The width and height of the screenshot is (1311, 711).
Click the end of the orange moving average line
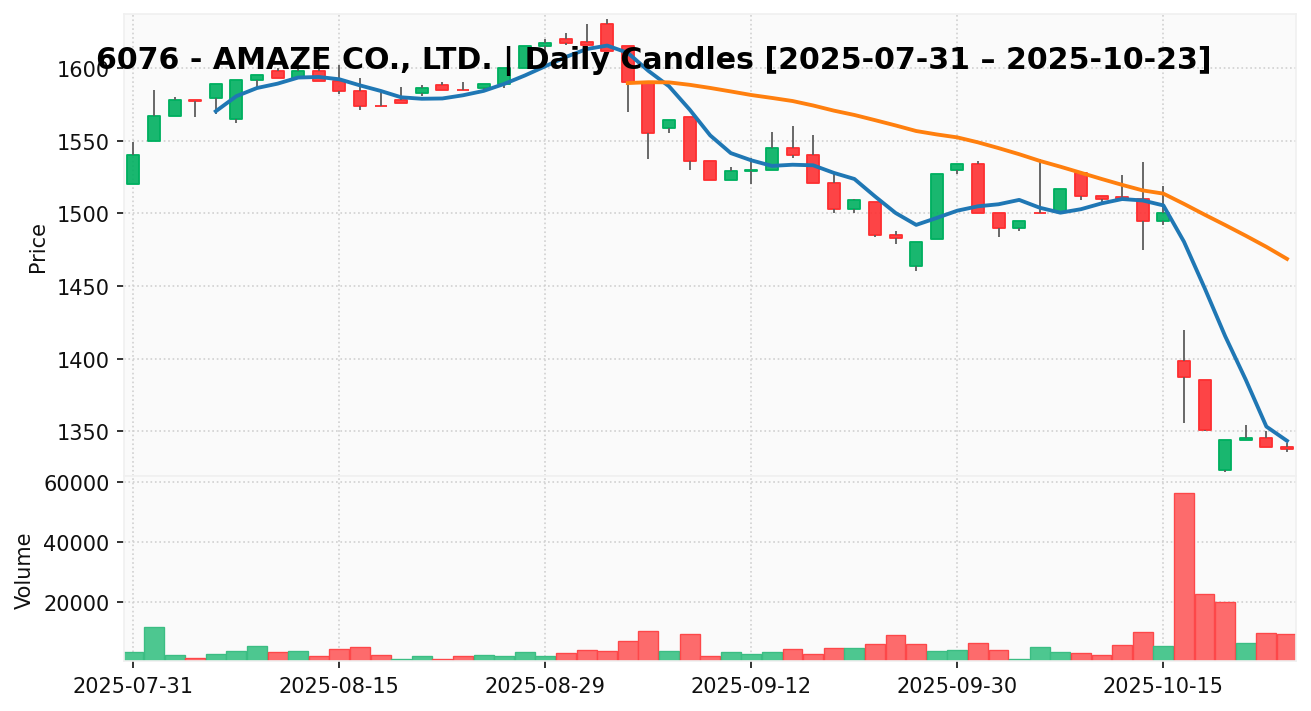pos(1287,259)
